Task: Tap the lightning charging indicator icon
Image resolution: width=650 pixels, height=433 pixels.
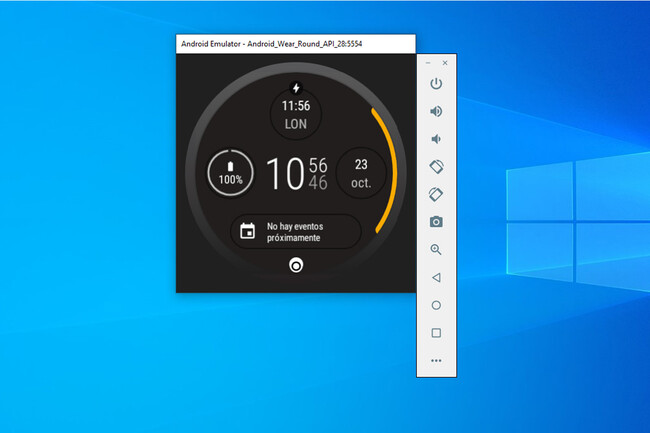Action: (296, 88)
